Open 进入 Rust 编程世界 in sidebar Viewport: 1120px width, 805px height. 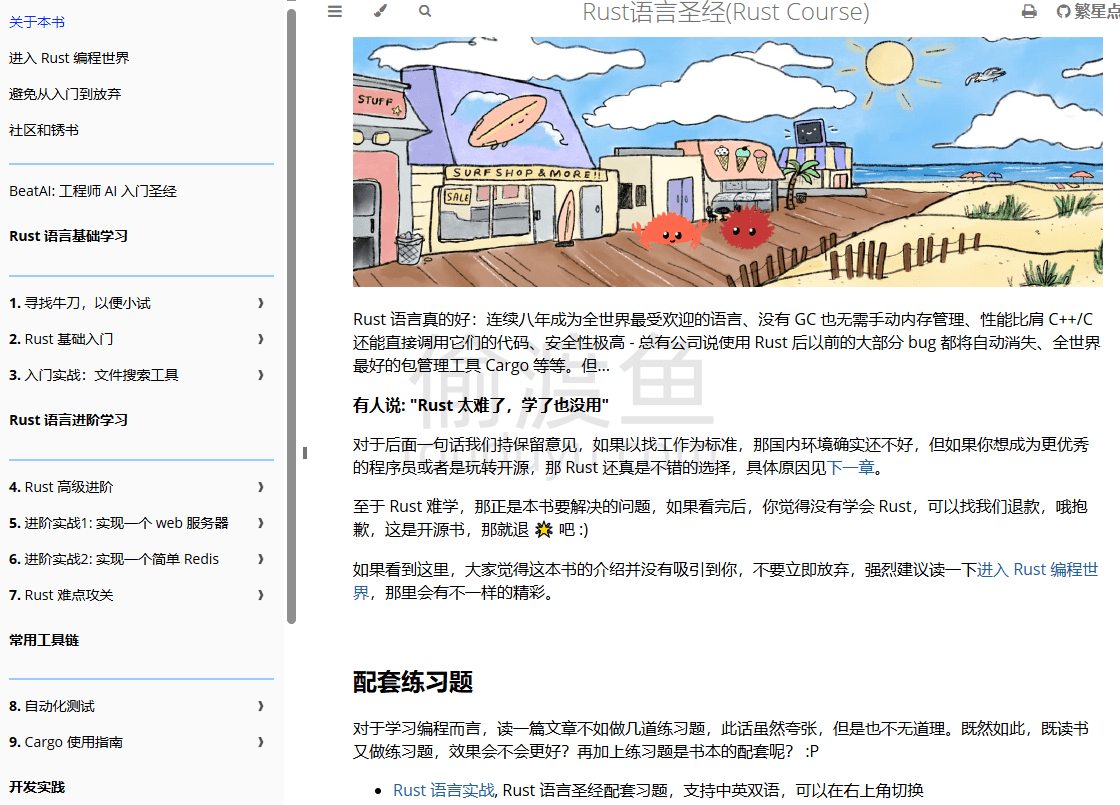point(69,58)
